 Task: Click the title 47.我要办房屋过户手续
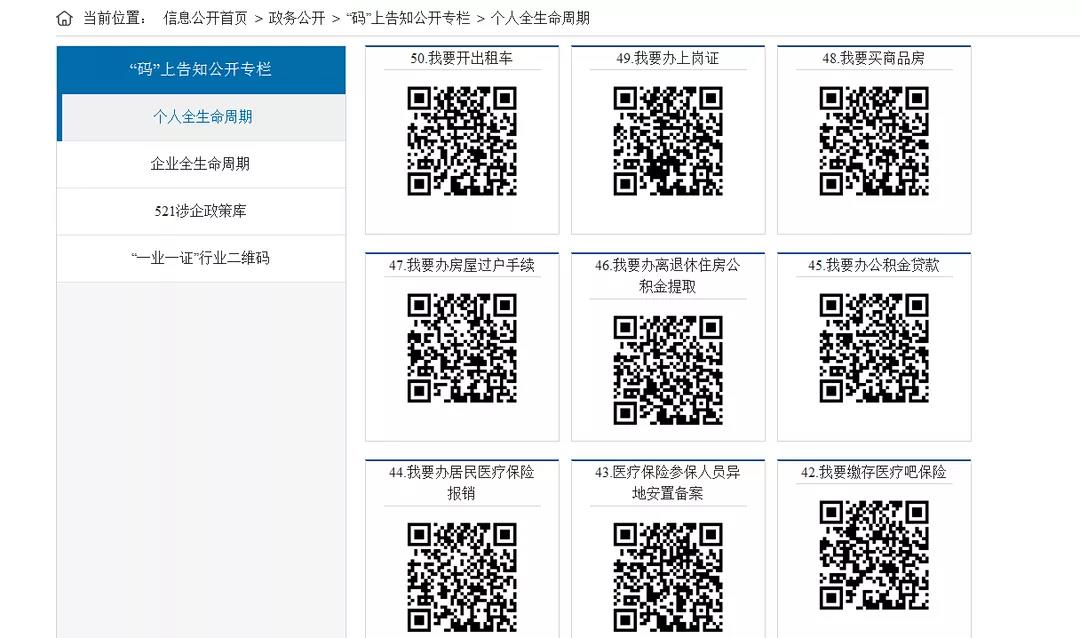(461, 265)
